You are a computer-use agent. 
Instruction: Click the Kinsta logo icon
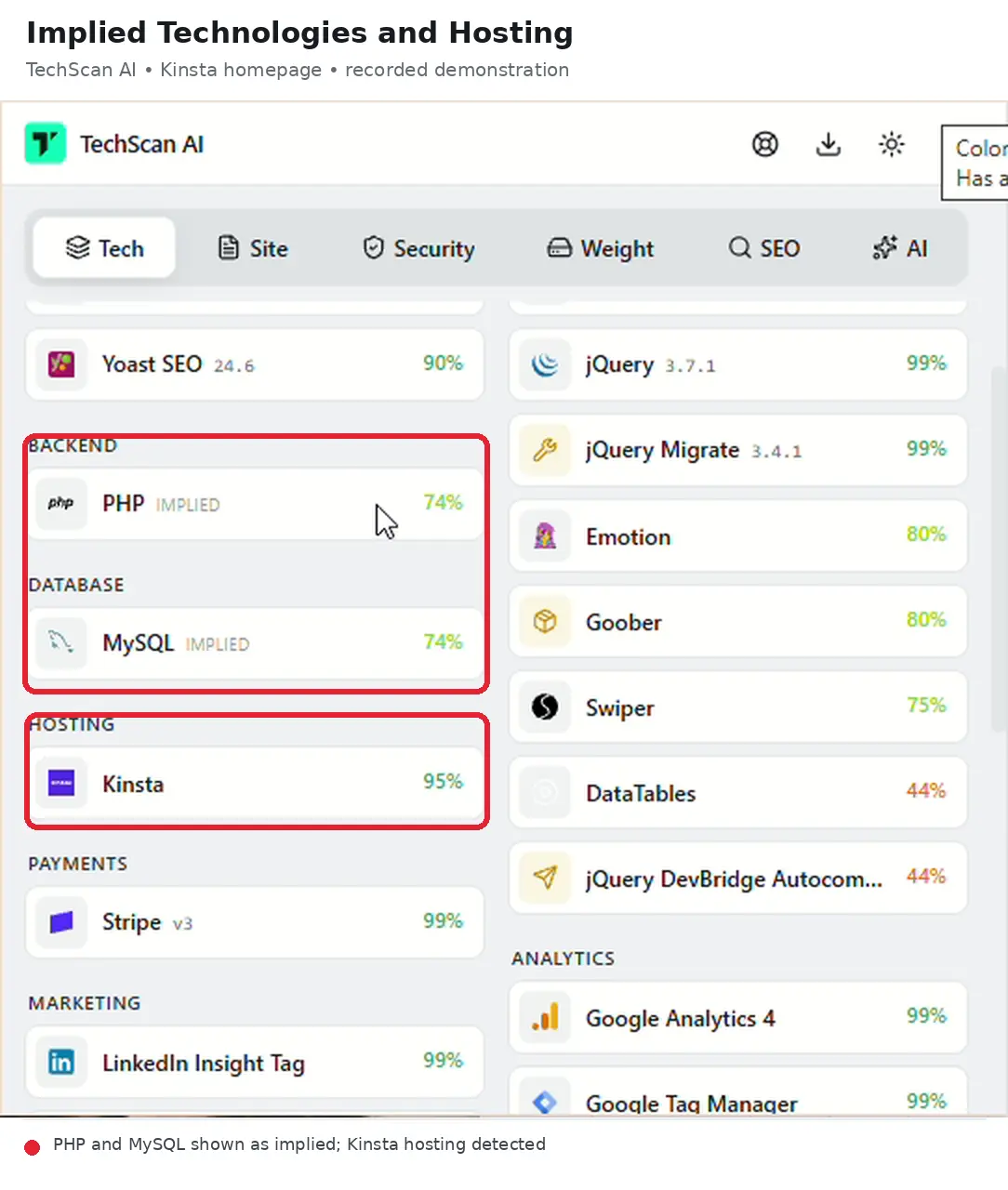(61, 783)
